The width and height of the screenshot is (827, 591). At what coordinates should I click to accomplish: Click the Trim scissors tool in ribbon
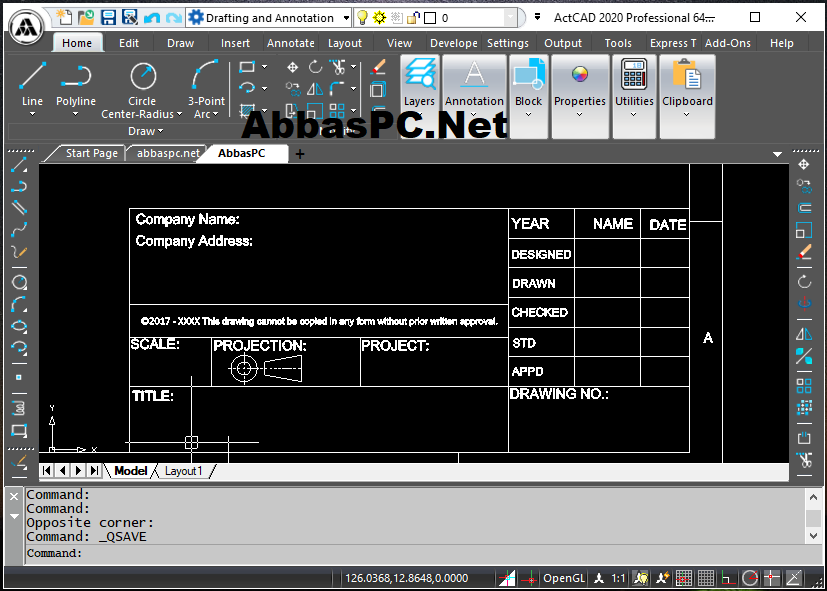338,67
